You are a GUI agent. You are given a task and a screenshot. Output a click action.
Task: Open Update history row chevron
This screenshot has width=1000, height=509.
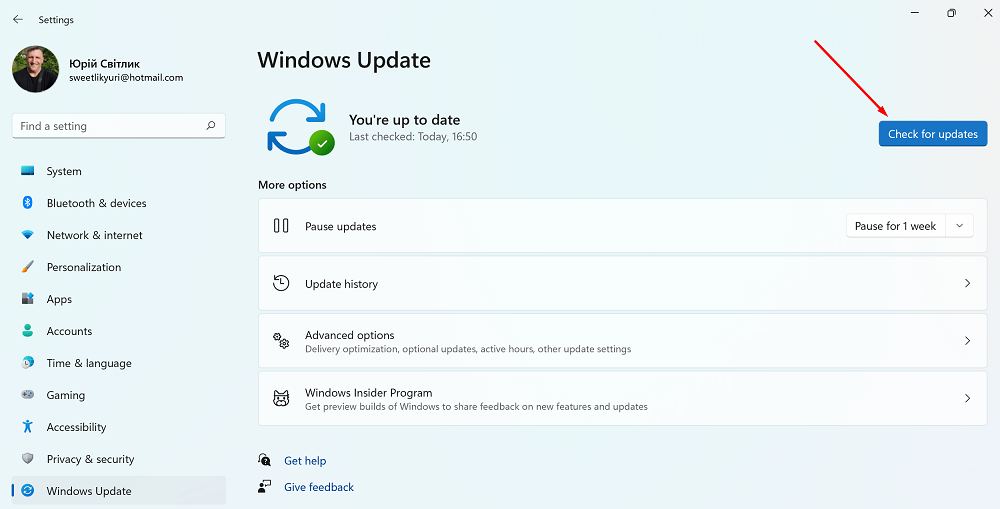(967, 284)
